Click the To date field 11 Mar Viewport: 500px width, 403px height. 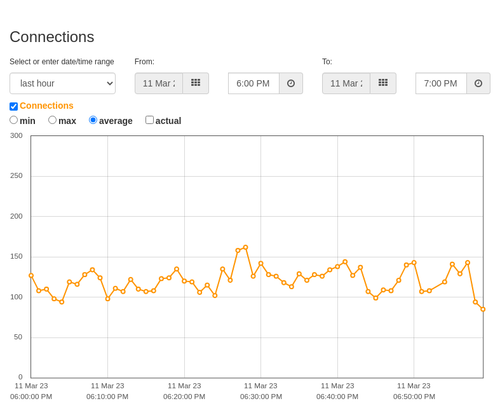(346, 83)
